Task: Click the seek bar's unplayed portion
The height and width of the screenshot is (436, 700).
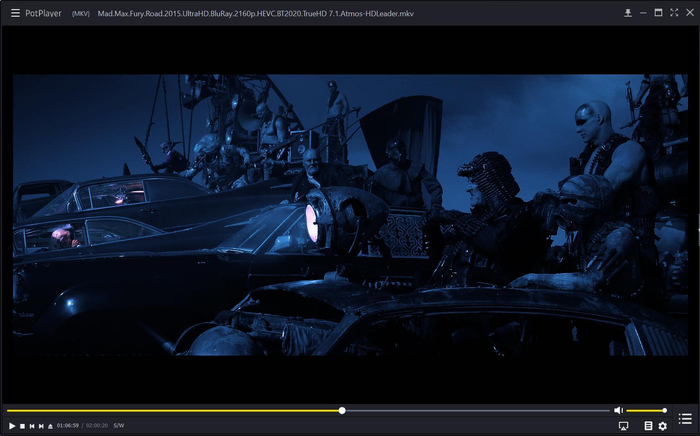Action: tap(477, 411)
